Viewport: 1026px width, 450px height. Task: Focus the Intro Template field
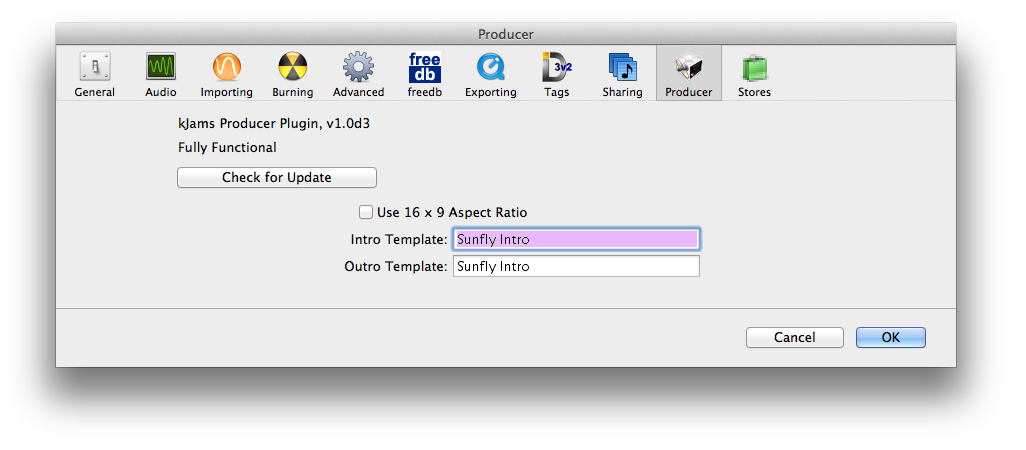(576, 239)
